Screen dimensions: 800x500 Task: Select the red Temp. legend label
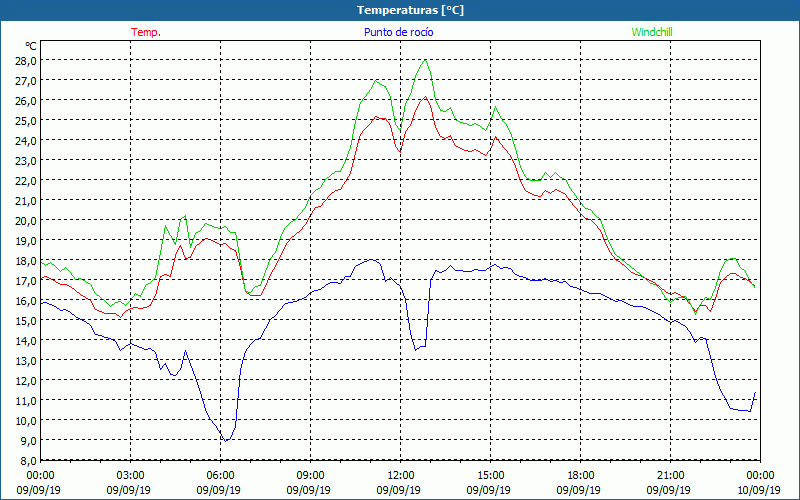146,32
